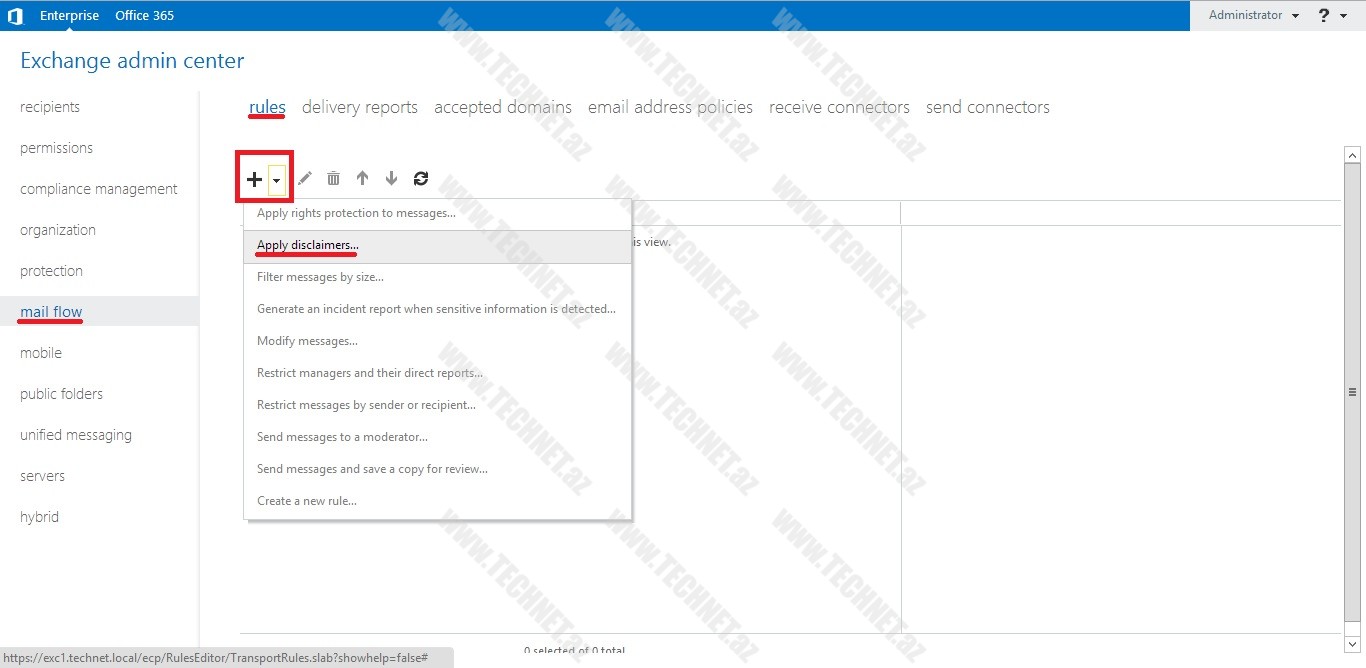The height and width of the screenshot is (668, 1366).
Task: Switch to the delivery reports tab
Action: coord(359,107)
